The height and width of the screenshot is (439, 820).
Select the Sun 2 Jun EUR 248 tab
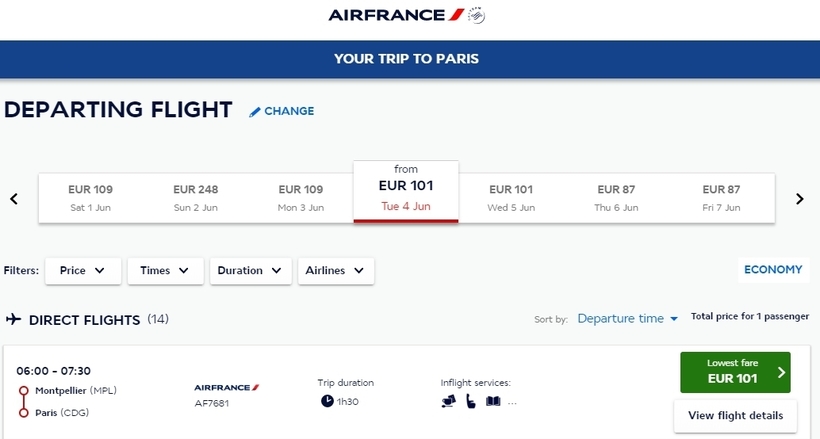(x=196, y=198)
